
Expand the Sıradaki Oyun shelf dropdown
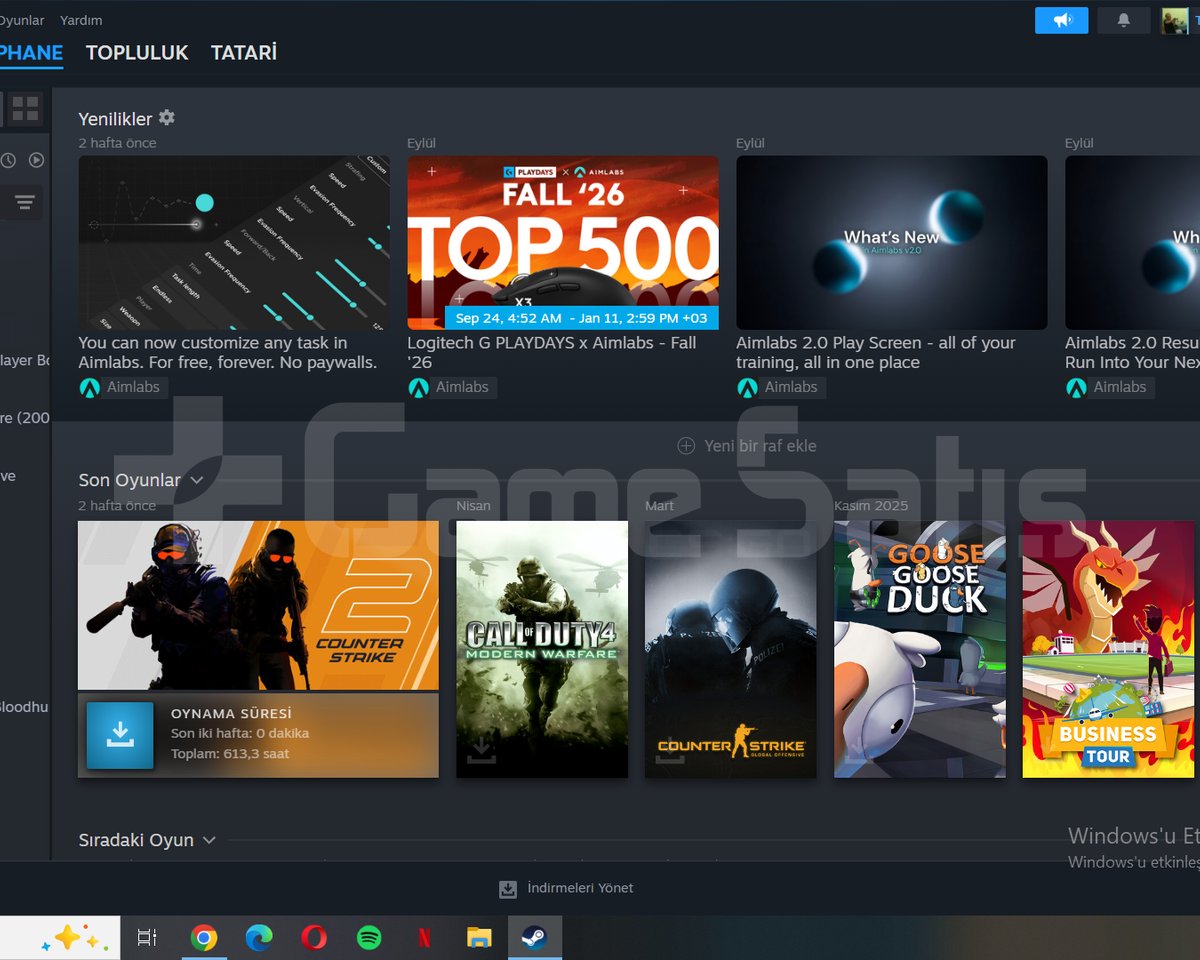pos(209,840)
